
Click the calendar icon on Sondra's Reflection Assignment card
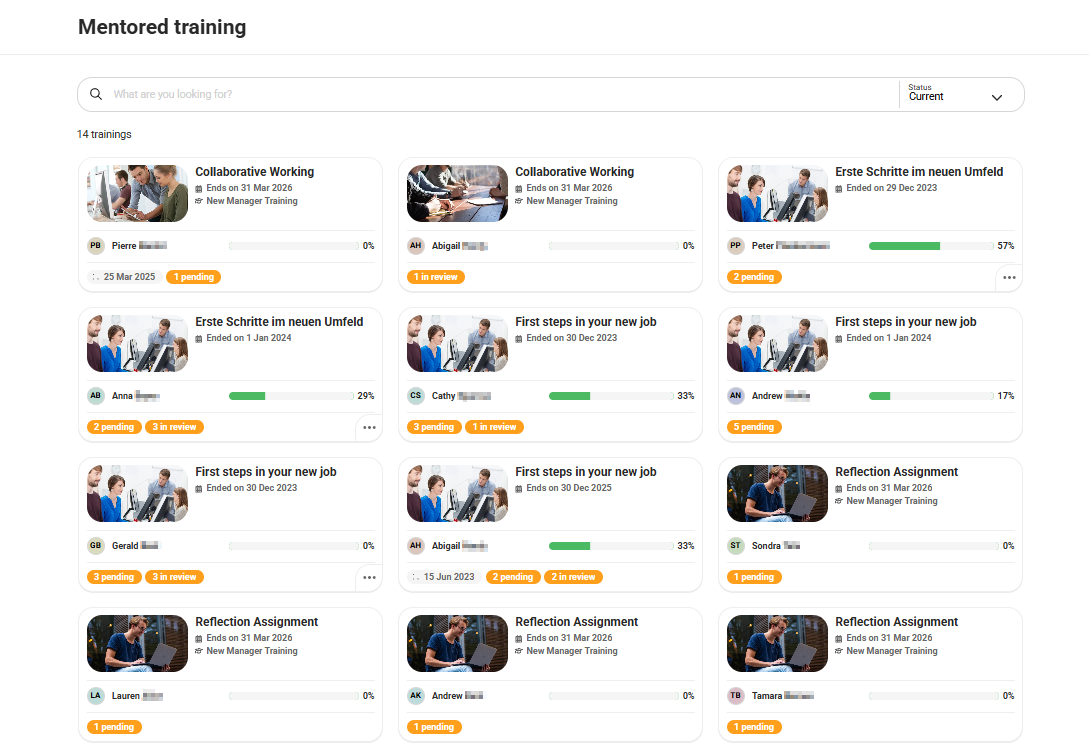(838, 487)
